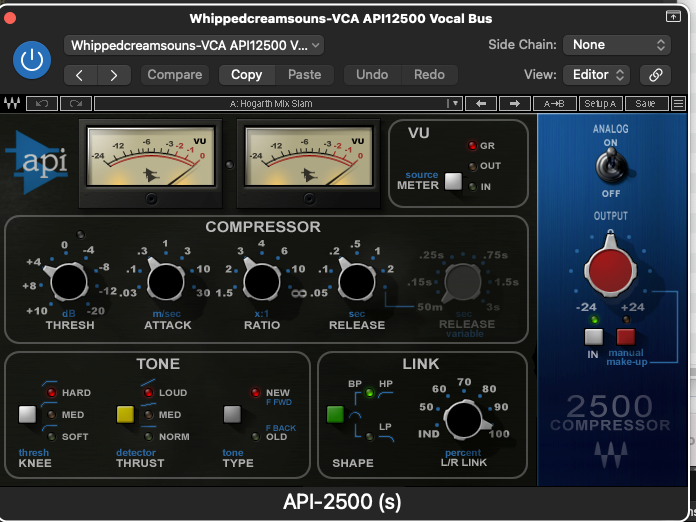Viewport: 696px width, 522px height.
Task: Go to next preset with right chevron
Action: pyautogui.click(x=114, y=75)
